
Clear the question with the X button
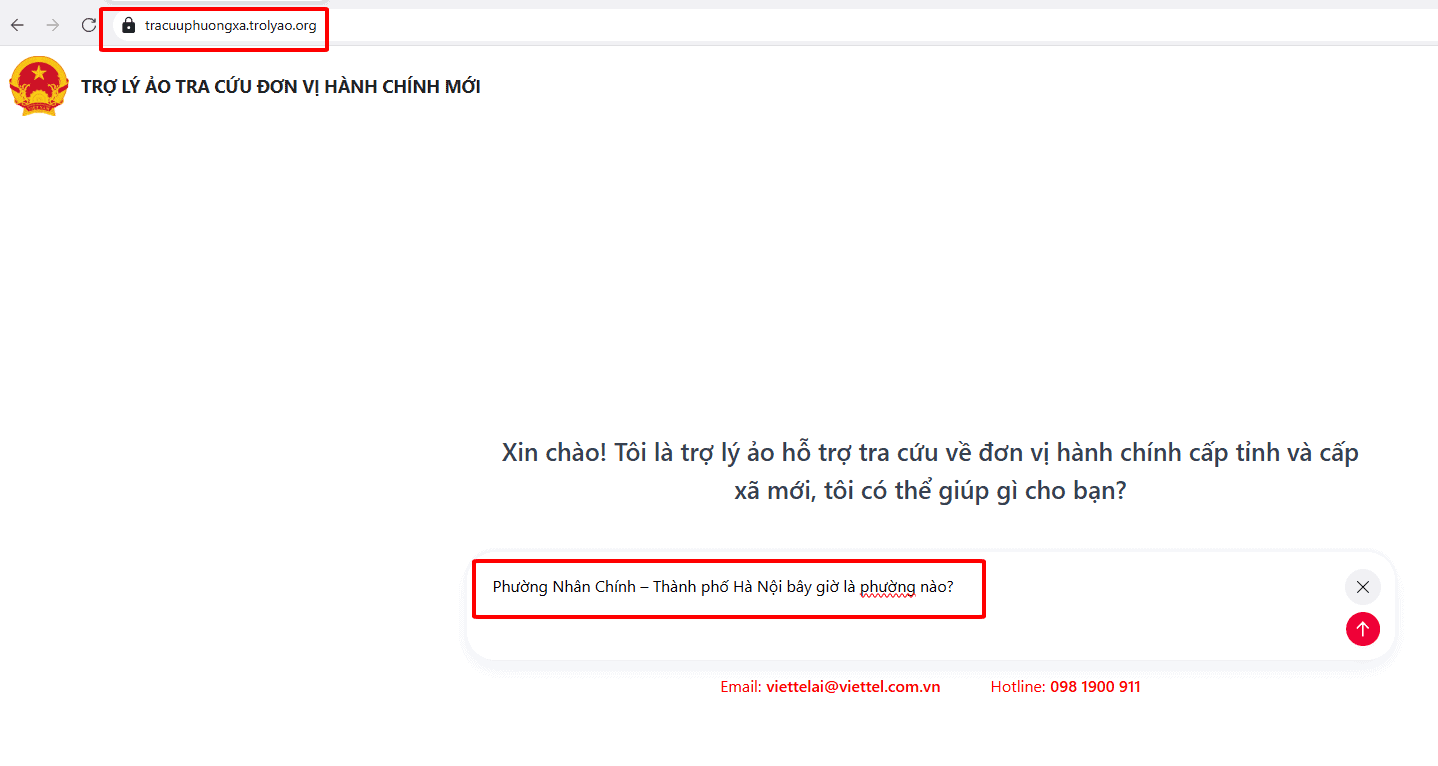tap(1362, 587)
